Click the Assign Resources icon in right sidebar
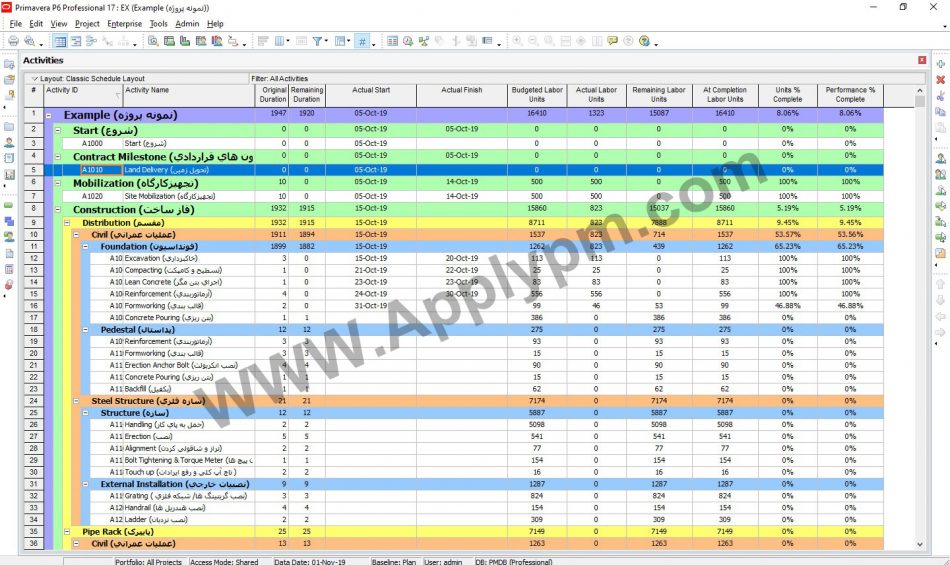This screenshot has height=565, width=950. 940,159
